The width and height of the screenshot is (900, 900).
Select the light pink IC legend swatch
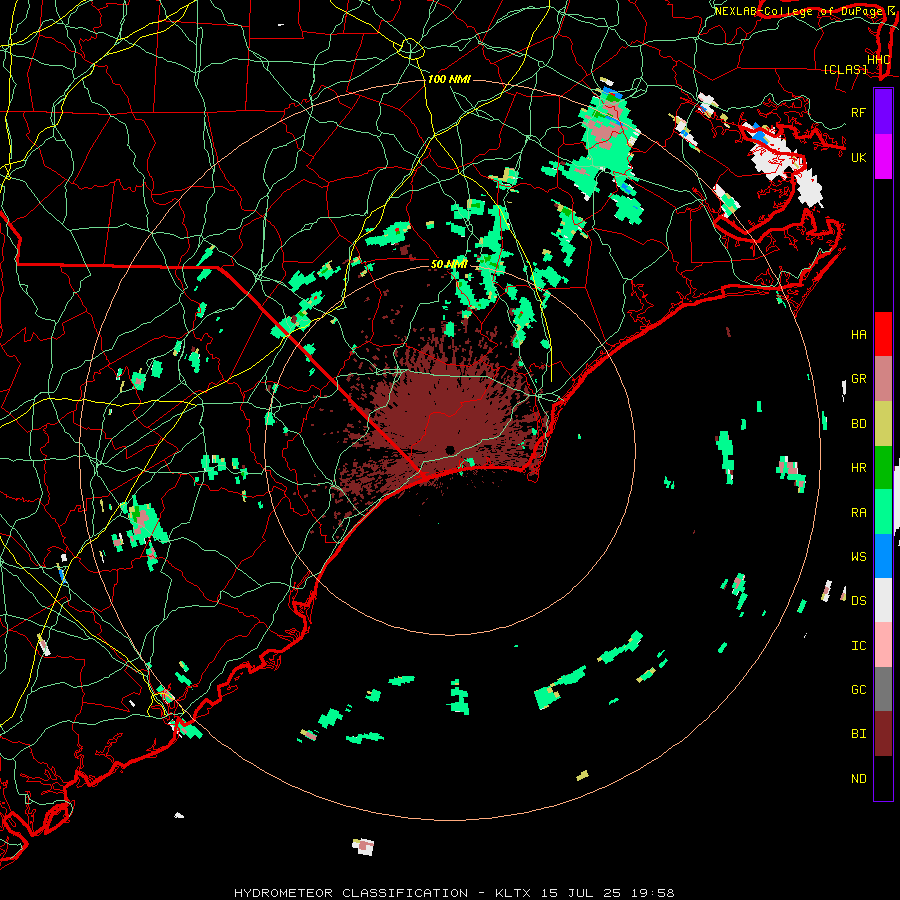point(883,645)
